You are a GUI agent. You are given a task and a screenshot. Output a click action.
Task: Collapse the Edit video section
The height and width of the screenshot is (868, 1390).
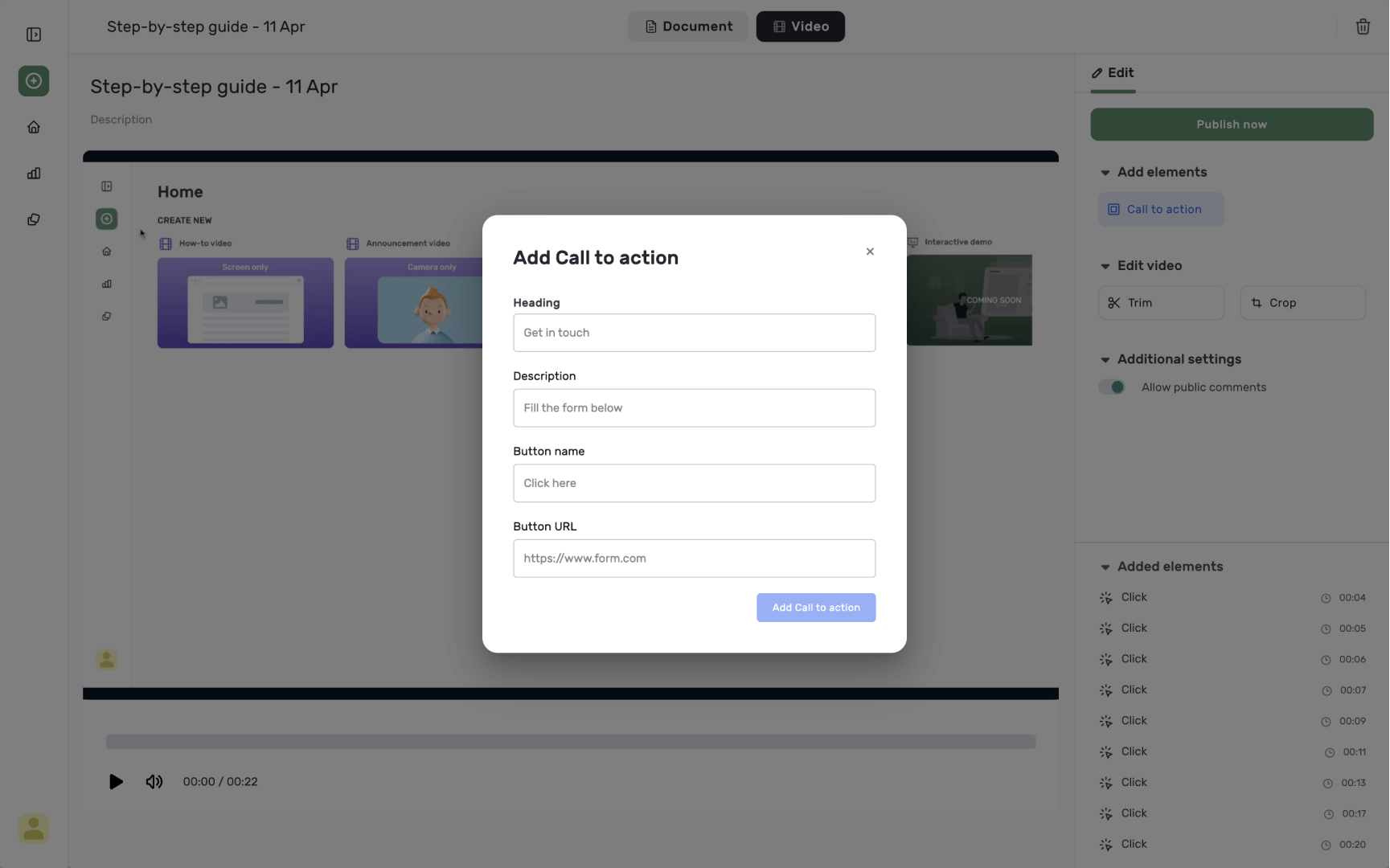(1105, 266)
